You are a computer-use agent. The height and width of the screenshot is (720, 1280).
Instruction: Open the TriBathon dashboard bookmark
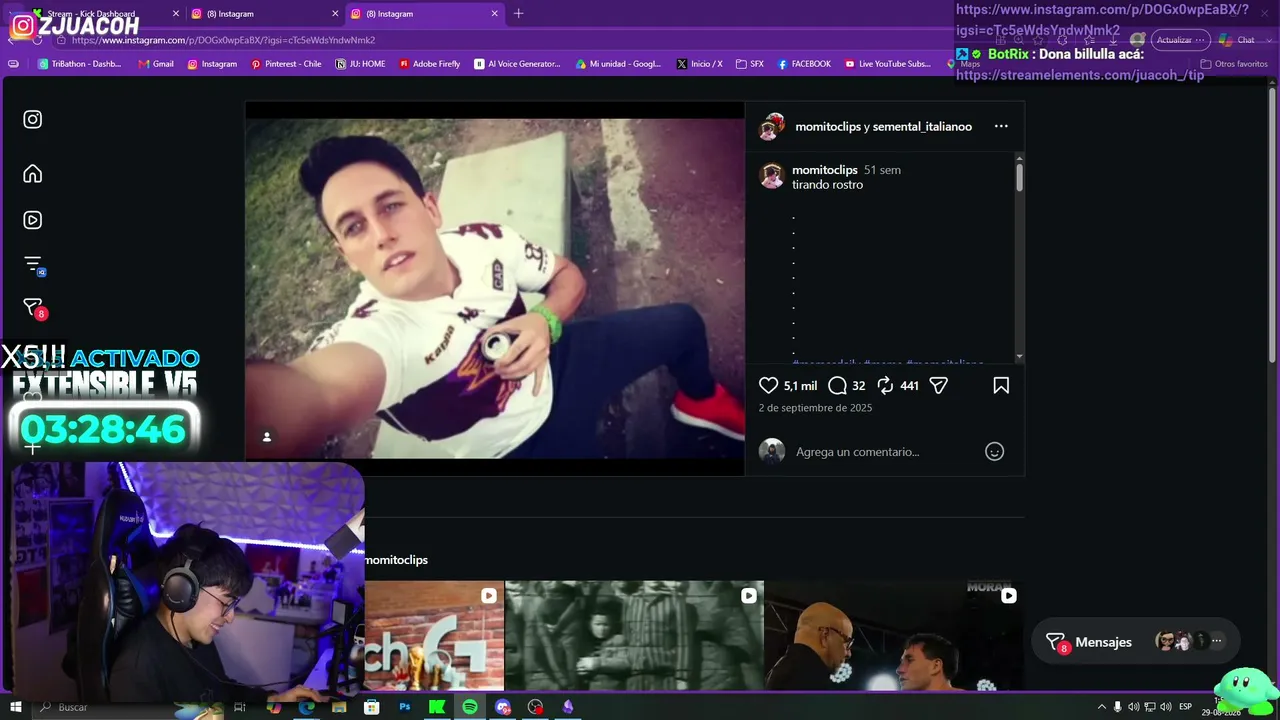(79, 64)
